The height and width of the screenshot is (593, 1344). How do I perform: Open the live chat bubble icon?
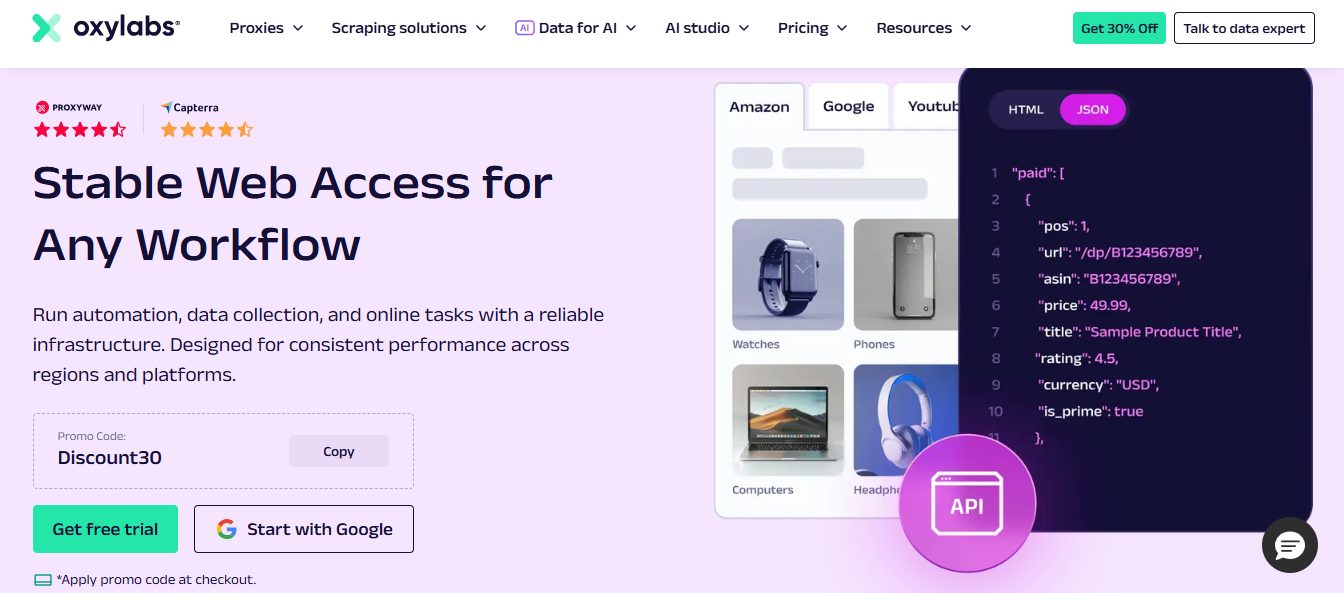[x=1290, y=545]
